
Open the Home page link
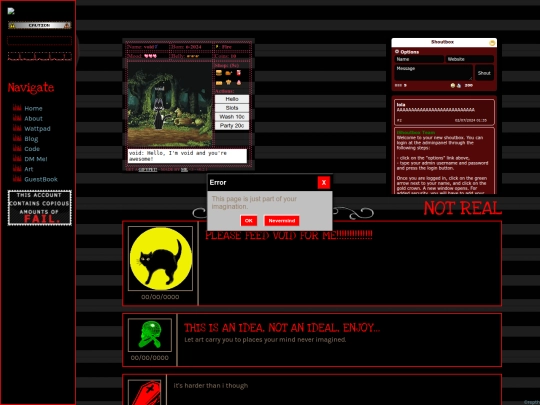click(x=33, y=108)
